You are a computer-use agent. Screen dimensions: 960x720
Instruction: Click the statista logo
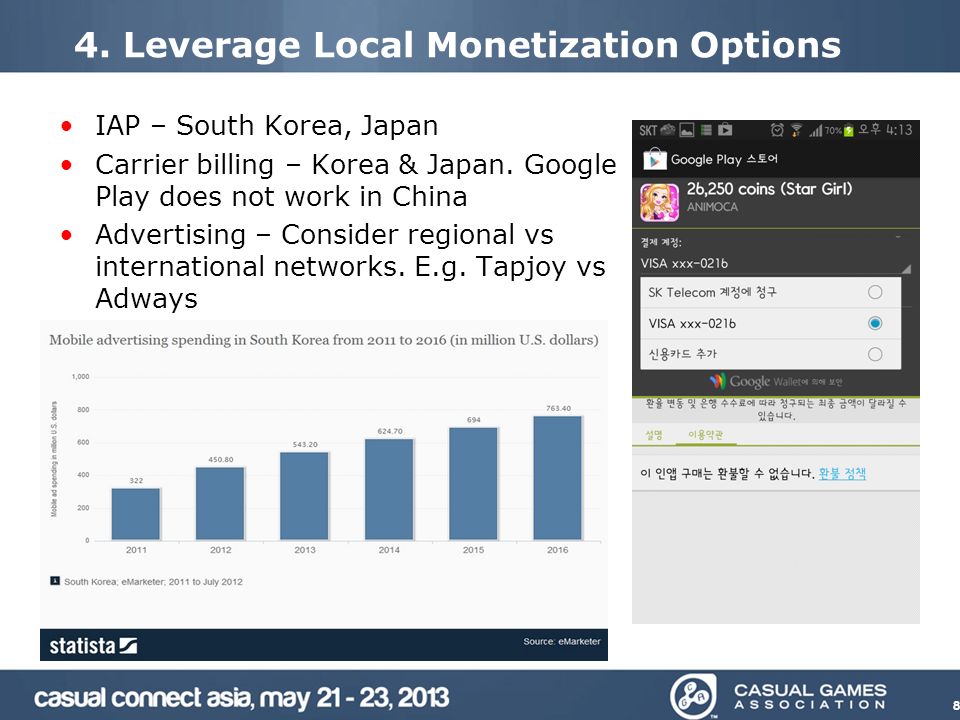click(93, 645)
